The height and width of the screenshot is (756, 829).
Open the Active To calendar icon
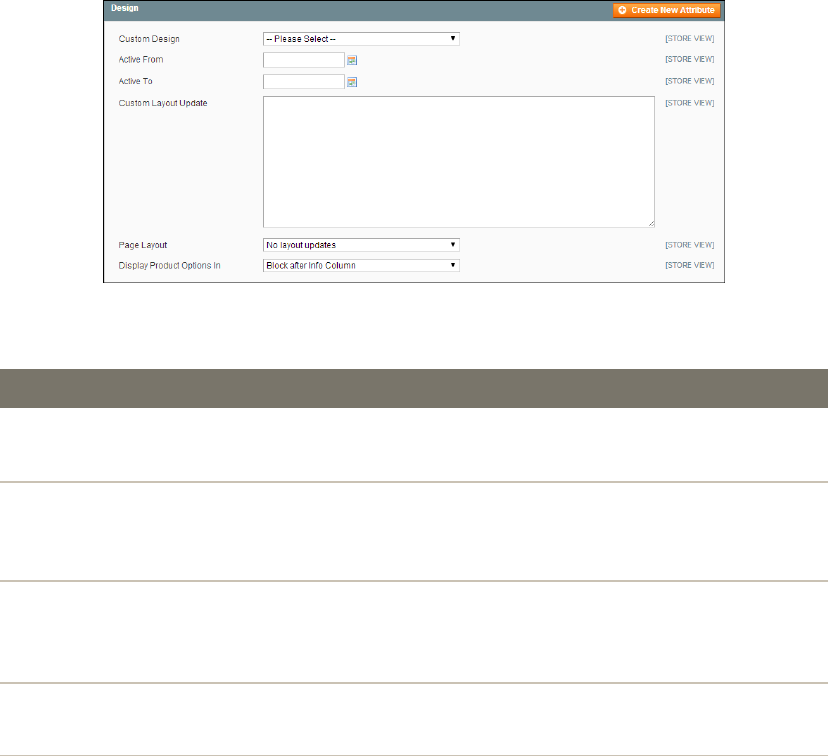tap(352, 82)
